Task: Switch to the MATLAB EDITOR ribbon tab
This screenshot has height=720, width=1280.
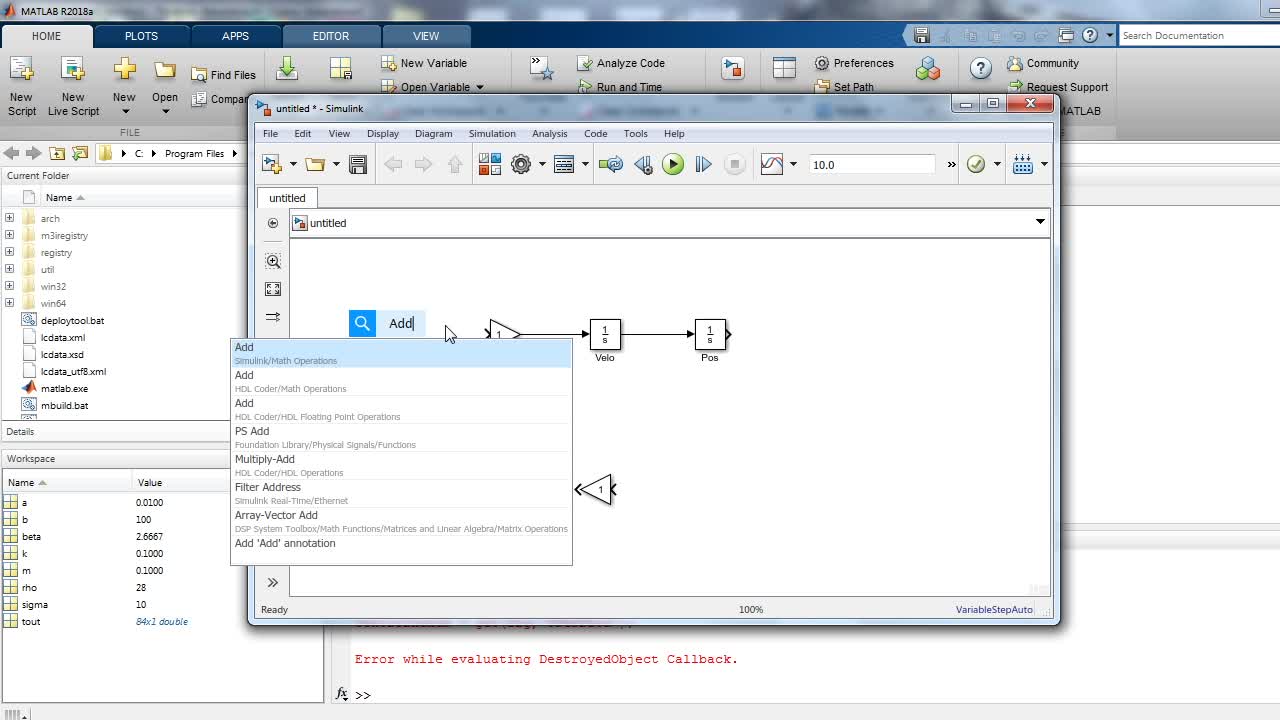Action: (x=331, y=35)
